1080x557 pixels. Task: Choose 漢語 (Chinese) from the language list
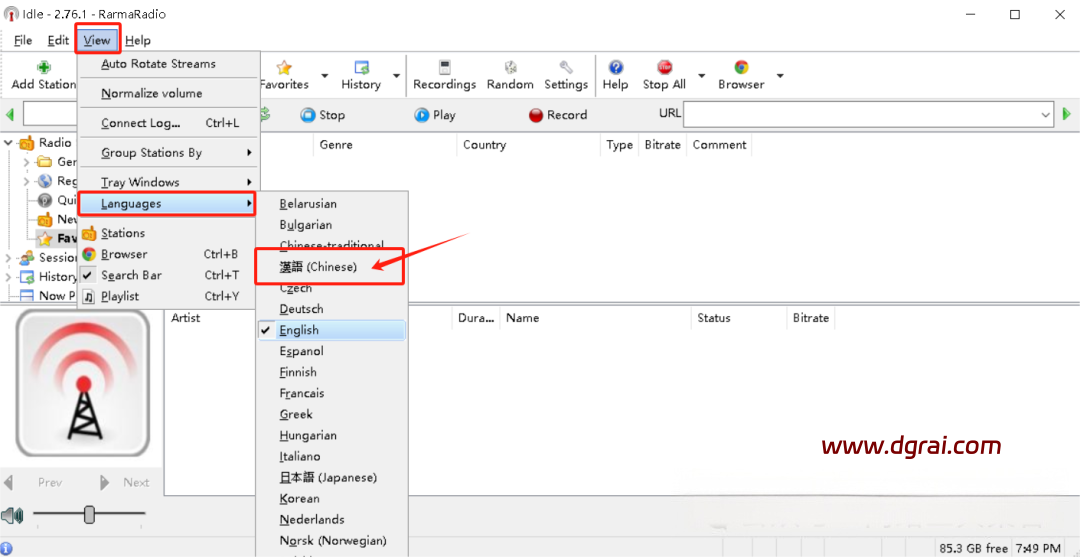coord(318,267)
